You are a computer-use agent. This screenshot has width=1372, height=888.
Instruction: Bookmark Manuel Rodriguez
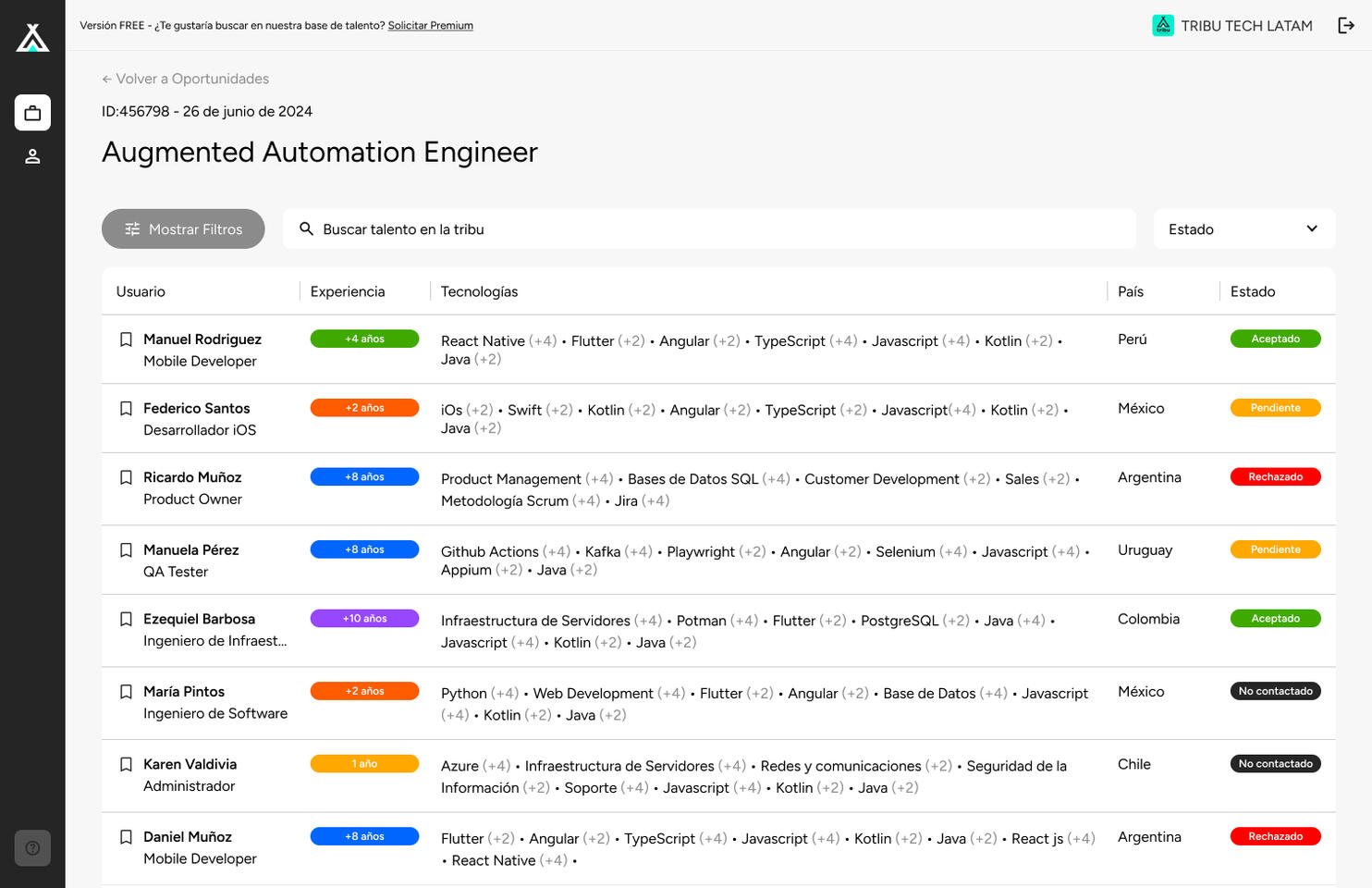127,339
